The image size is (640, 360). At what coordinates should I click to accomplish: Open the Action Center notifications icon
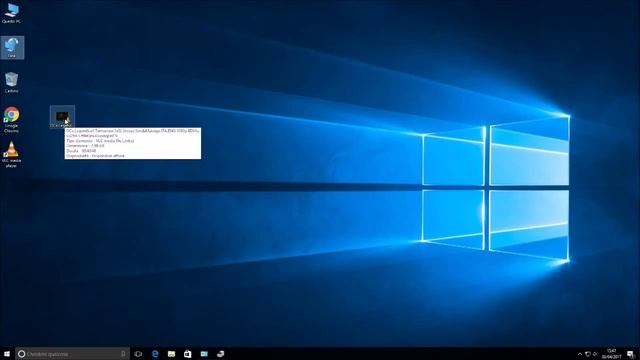[x=631, y=354]
